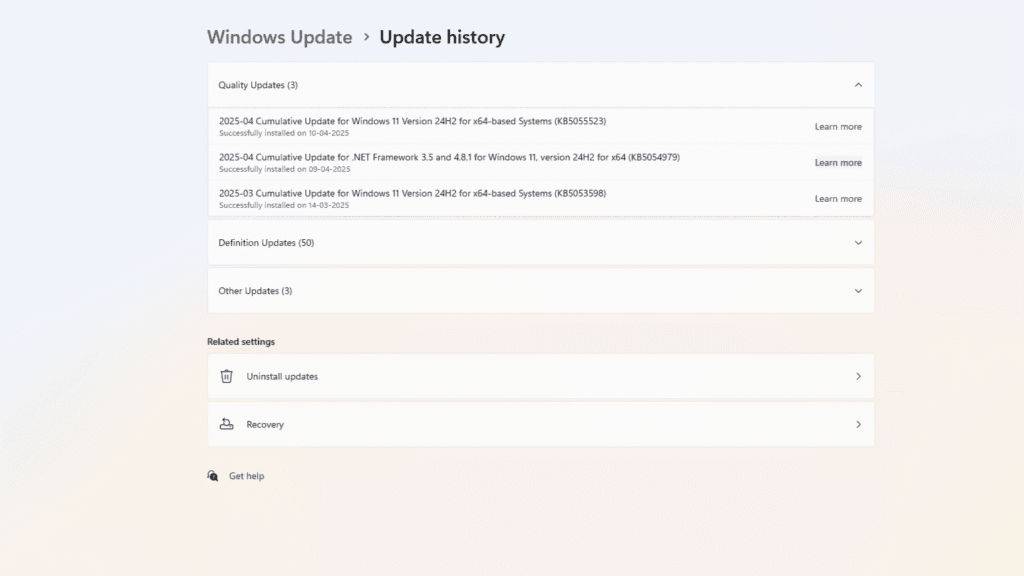Click the Update history page title
1024x576 pixels.
(x=442, y=37)
